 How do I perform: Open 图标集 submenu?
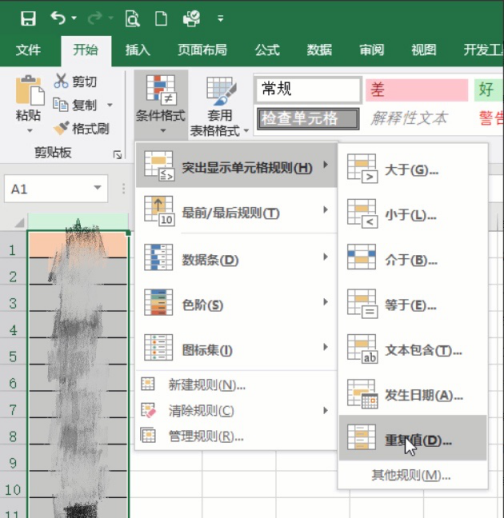pos(236,348)
